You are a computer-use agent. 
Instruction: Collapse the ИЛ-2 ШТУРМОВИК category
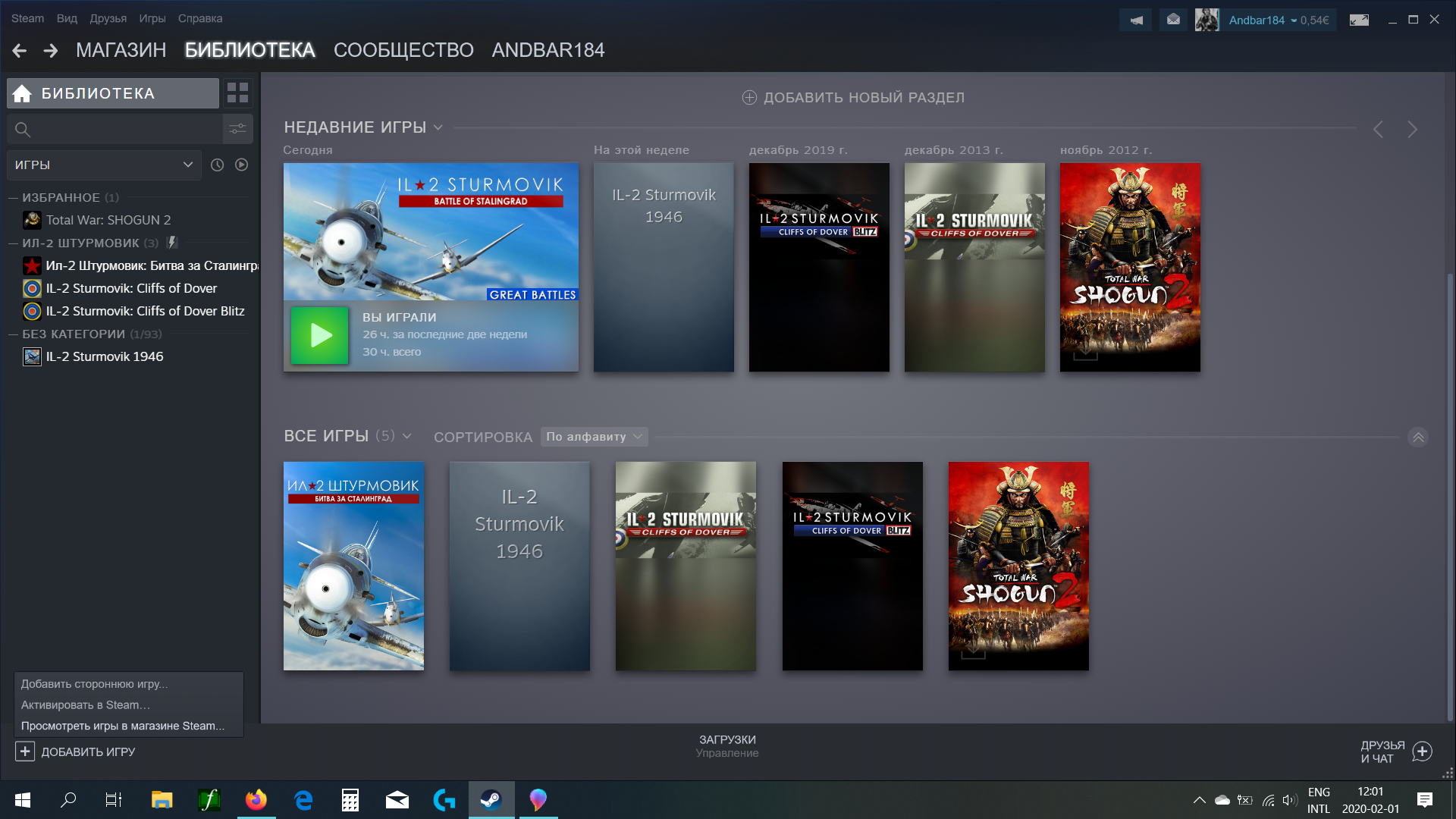click(13, 243)
